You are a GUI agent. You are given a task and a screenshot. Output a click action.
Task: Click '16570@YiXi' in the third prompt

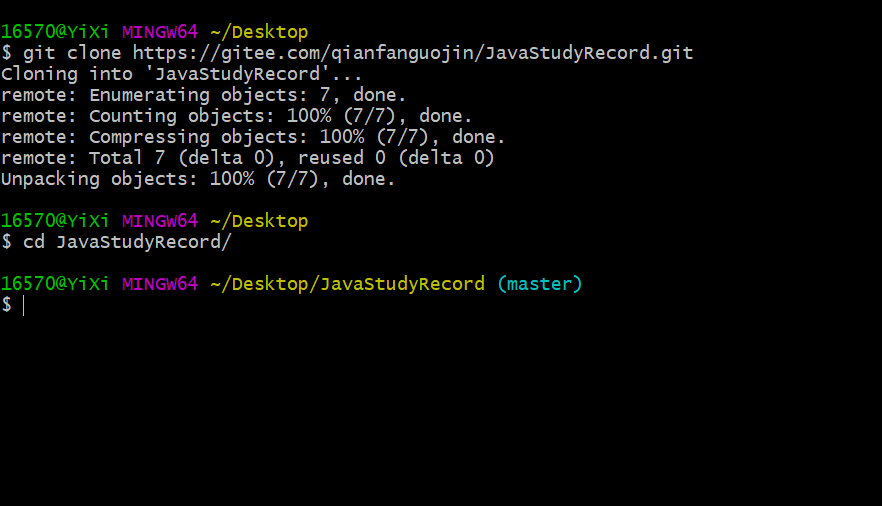pyautogui.click(x=55, y=284)
